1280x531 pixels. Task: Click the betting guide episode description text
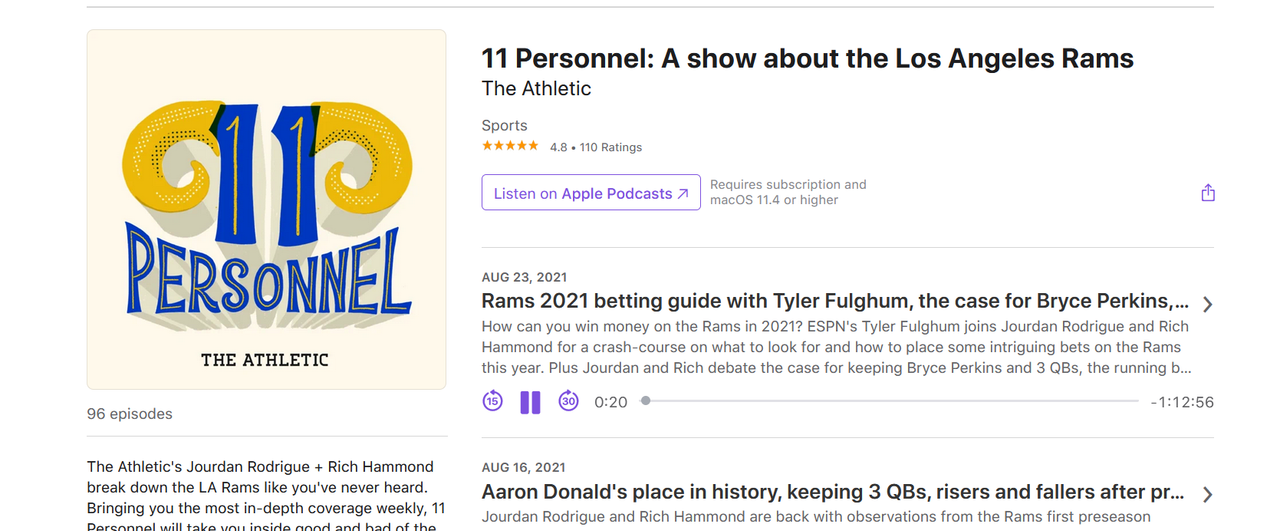836,347
